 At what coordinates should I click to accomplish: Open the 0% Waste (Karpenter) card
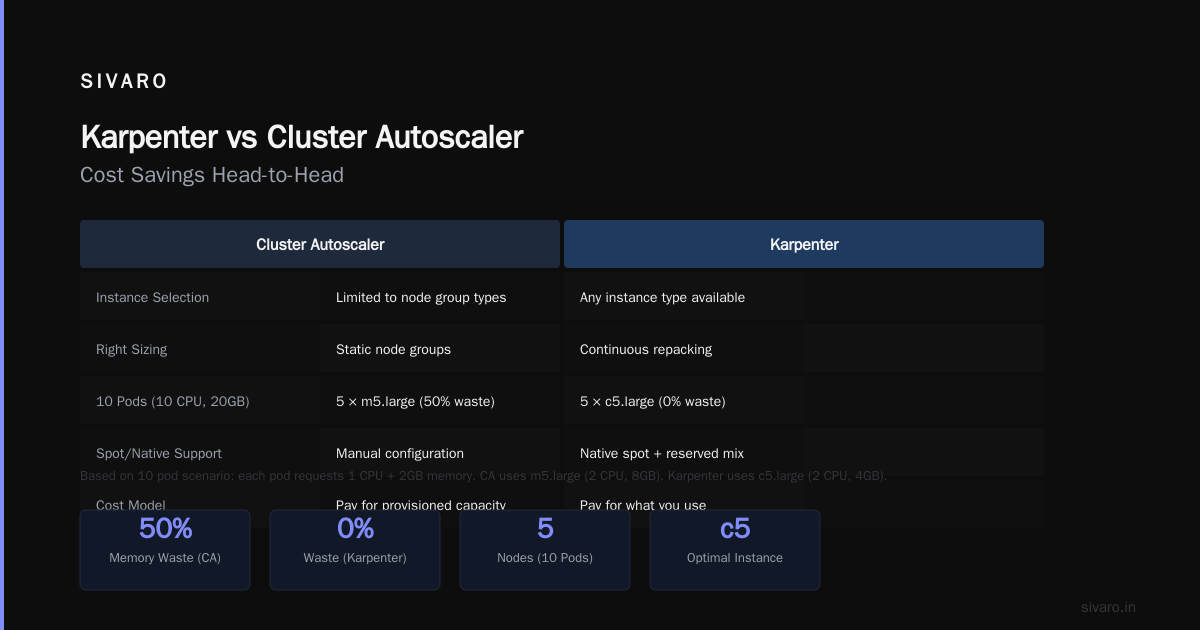point(355,550)
